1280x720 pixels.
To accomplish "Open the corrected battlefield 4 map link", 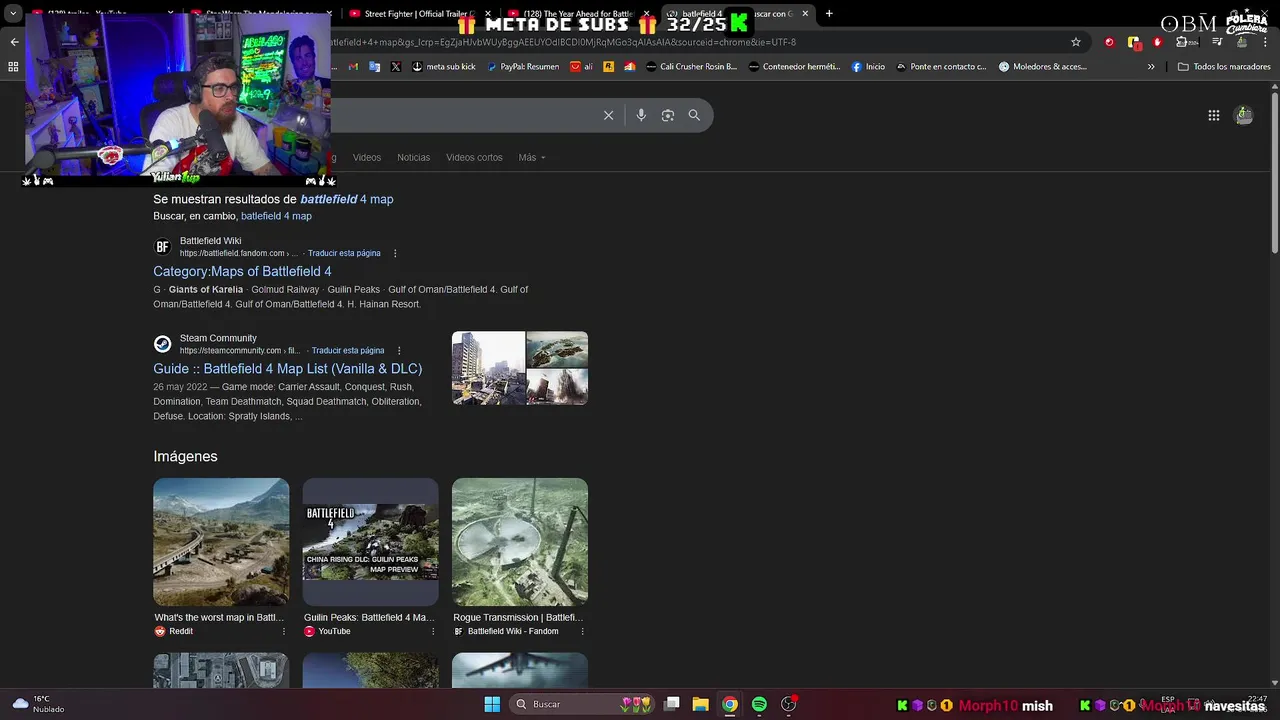I will click(347, 199).
